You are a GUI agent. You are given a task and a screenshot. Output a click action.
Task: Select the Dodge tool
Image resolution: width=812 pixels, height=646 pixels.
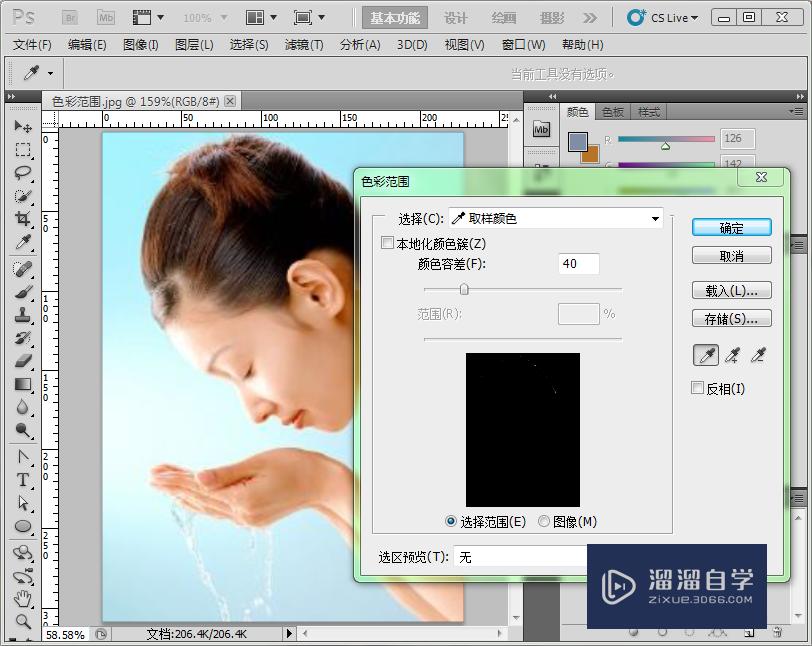pos(23,430)
